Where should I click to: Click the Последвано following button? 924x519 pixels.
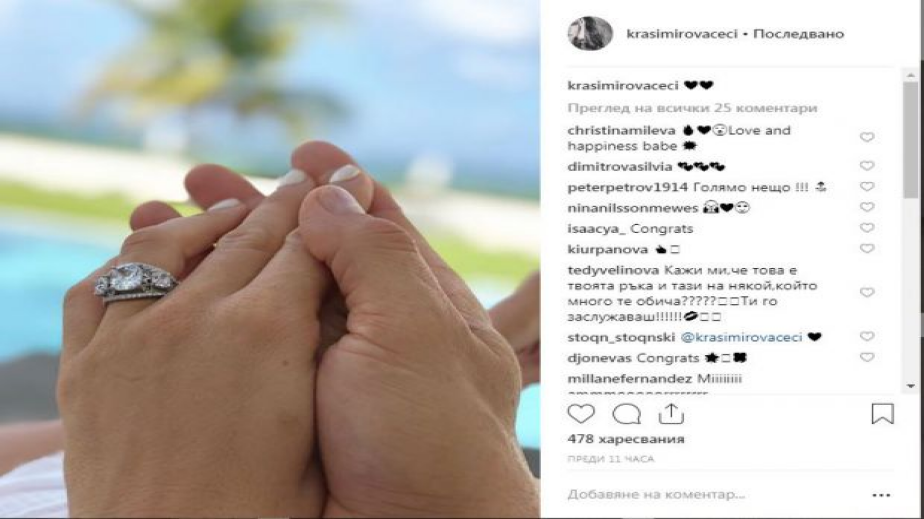tap(798, 34)
